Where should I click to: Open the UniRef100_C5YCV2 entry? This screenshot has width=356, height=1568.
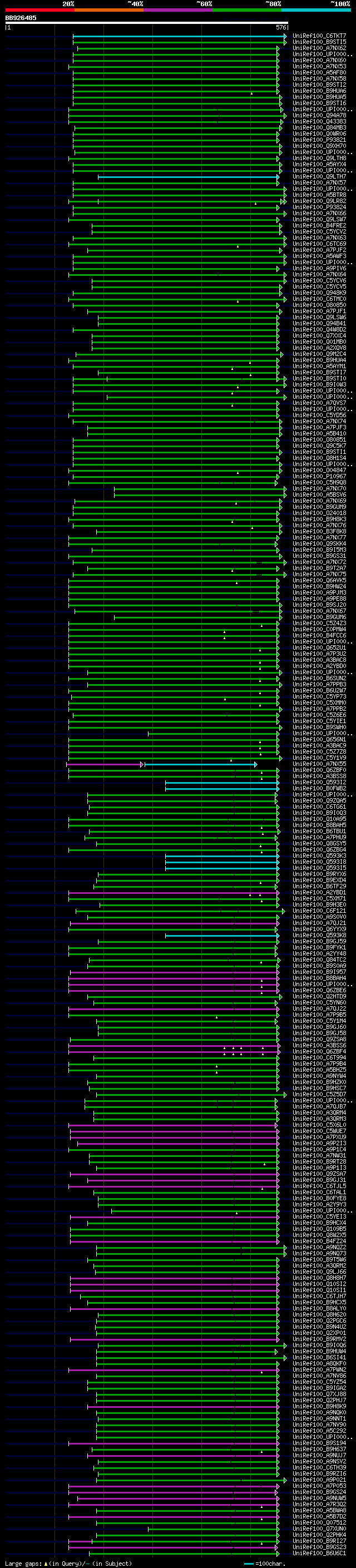click(319, 232)
